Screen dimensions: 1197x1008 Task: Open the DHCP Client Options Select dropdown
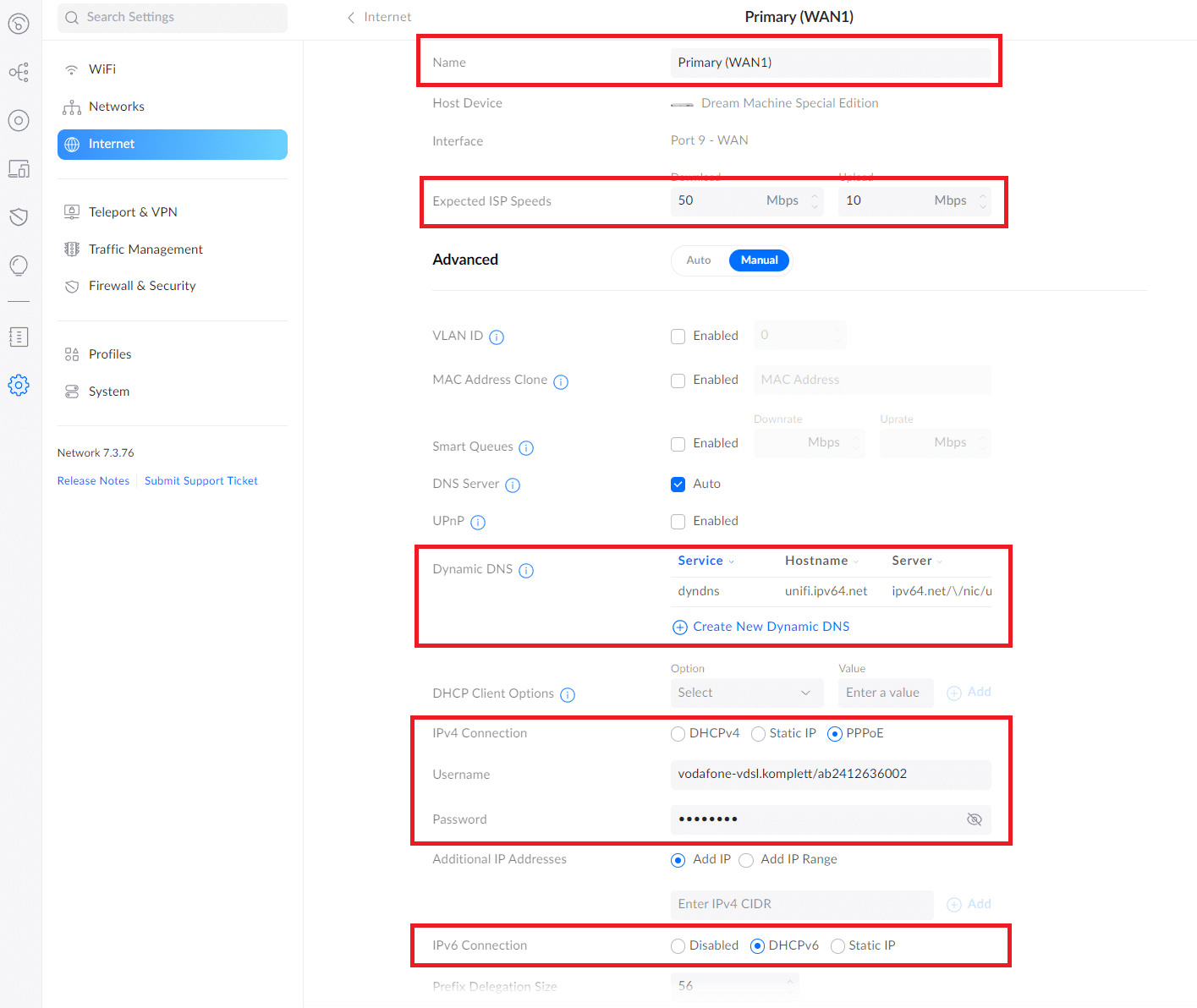tap(746, 693)
